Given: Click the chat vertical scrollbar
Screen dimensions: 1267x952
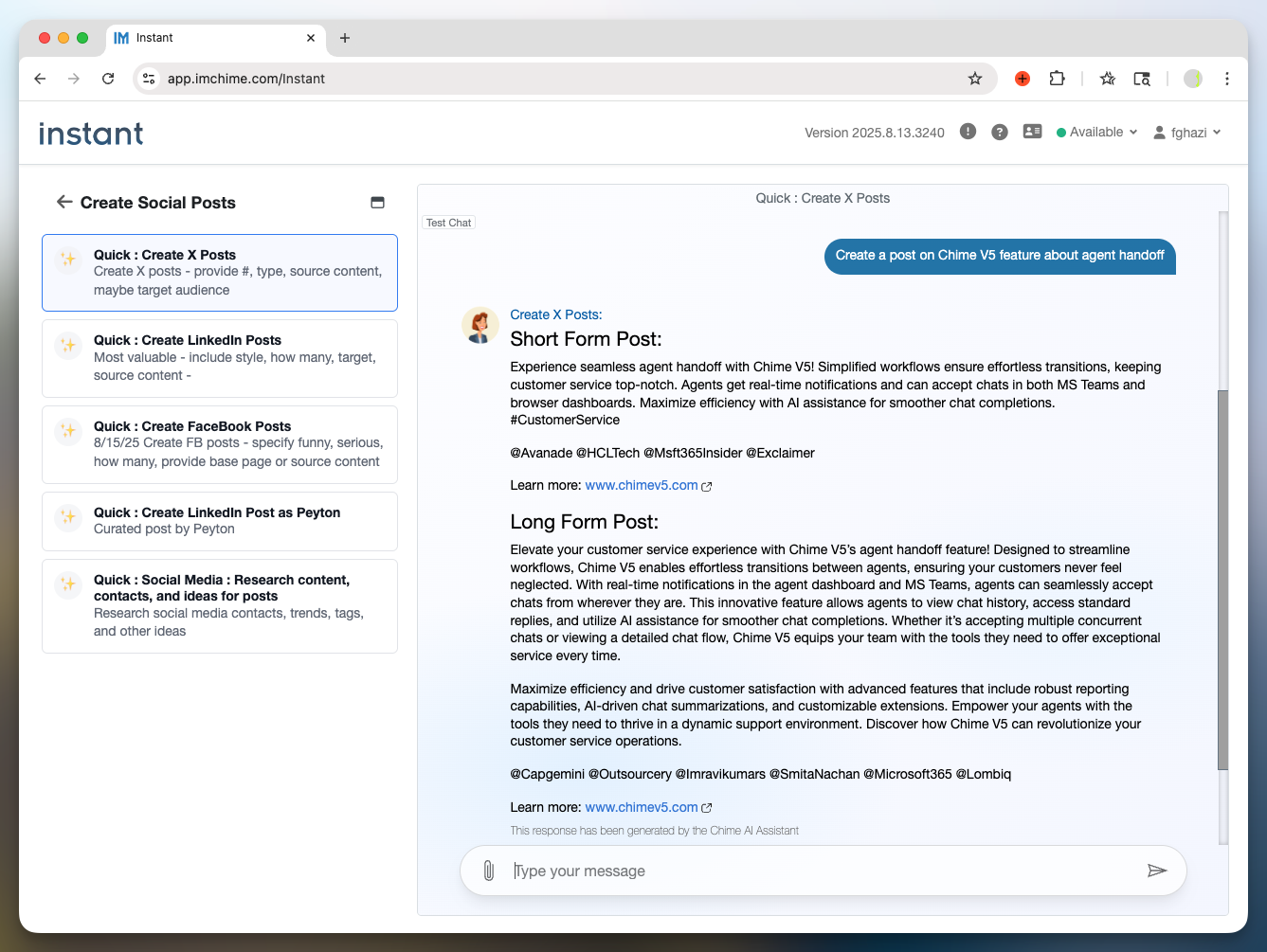Looking at the screenshot, I should [1222, 580].
